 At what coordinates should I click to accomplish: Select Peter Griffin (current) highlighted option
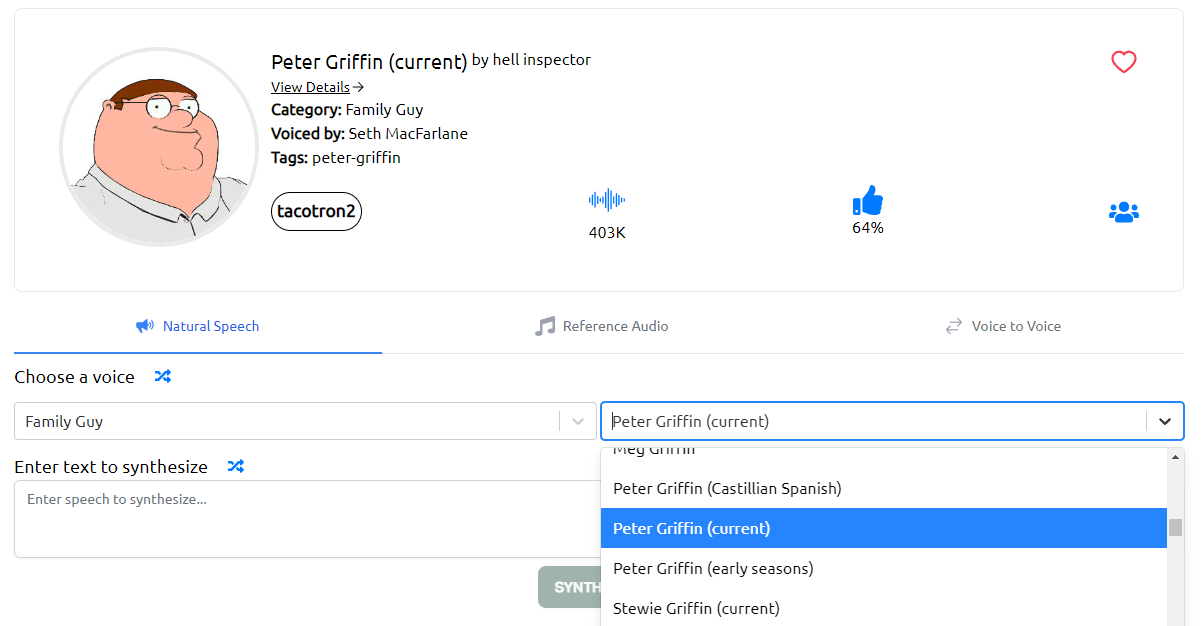coord(884,528)
